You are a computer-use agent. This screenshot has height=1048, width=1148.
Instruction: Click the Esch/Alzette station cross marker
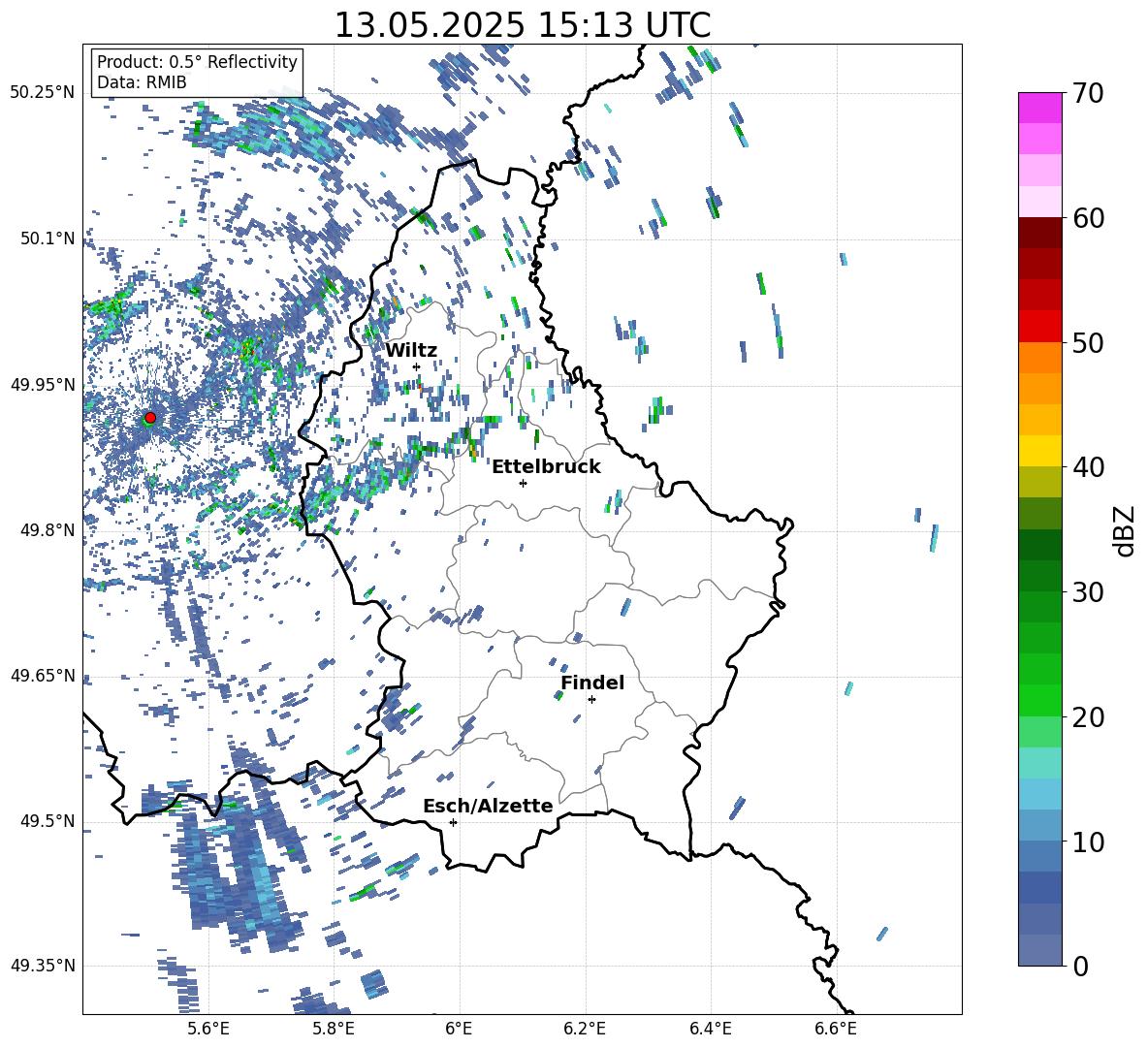click(453, 822)
